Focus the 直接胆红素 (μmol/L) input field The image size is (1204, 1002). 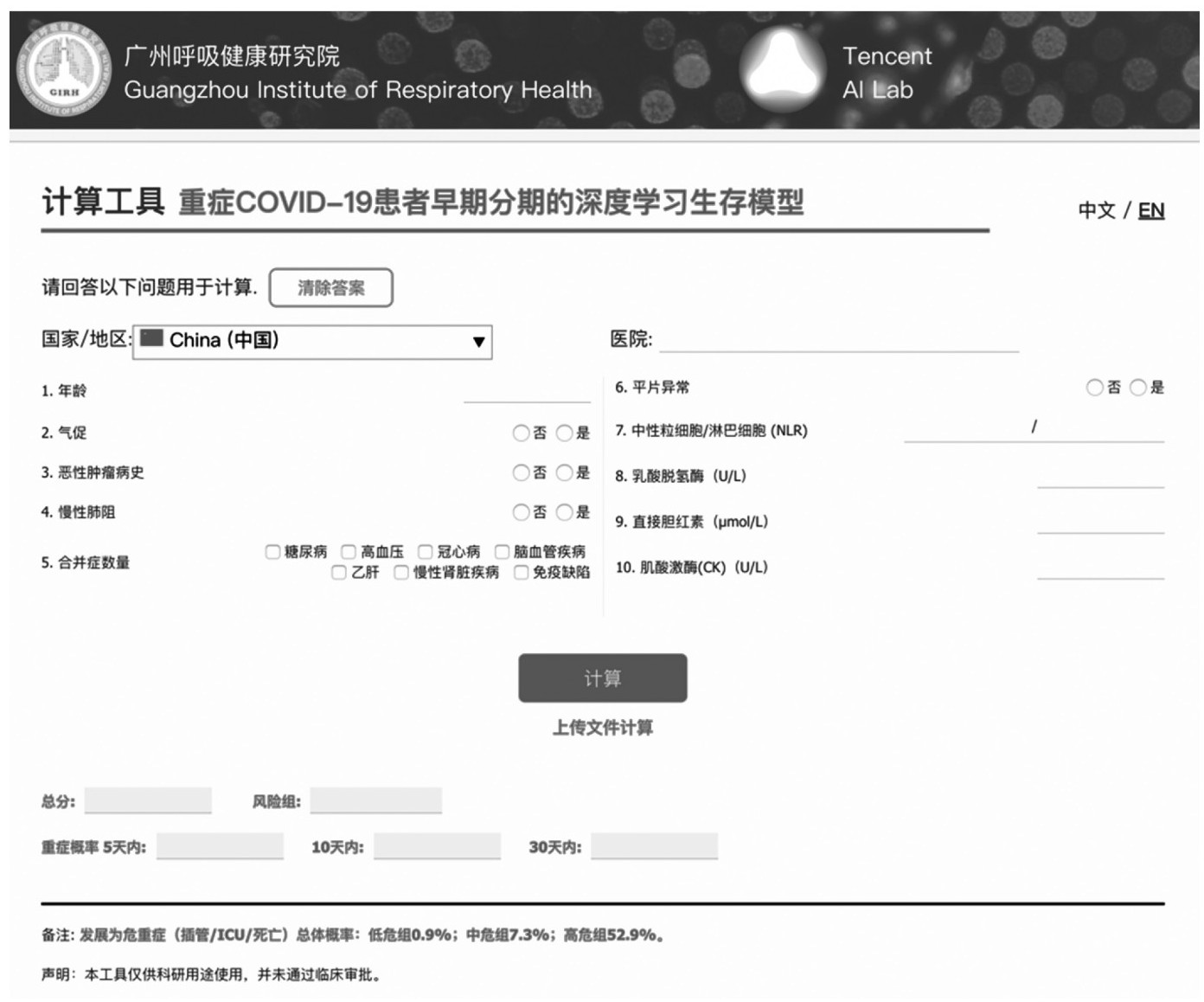coord(1100,521)
